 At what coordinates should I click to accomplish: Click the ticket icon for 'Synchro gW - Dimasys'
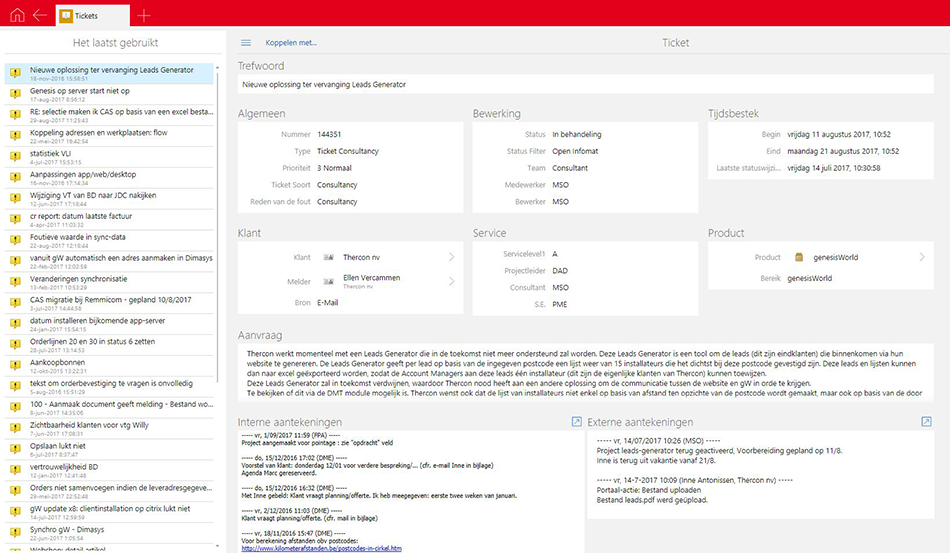tap(15, 532)
